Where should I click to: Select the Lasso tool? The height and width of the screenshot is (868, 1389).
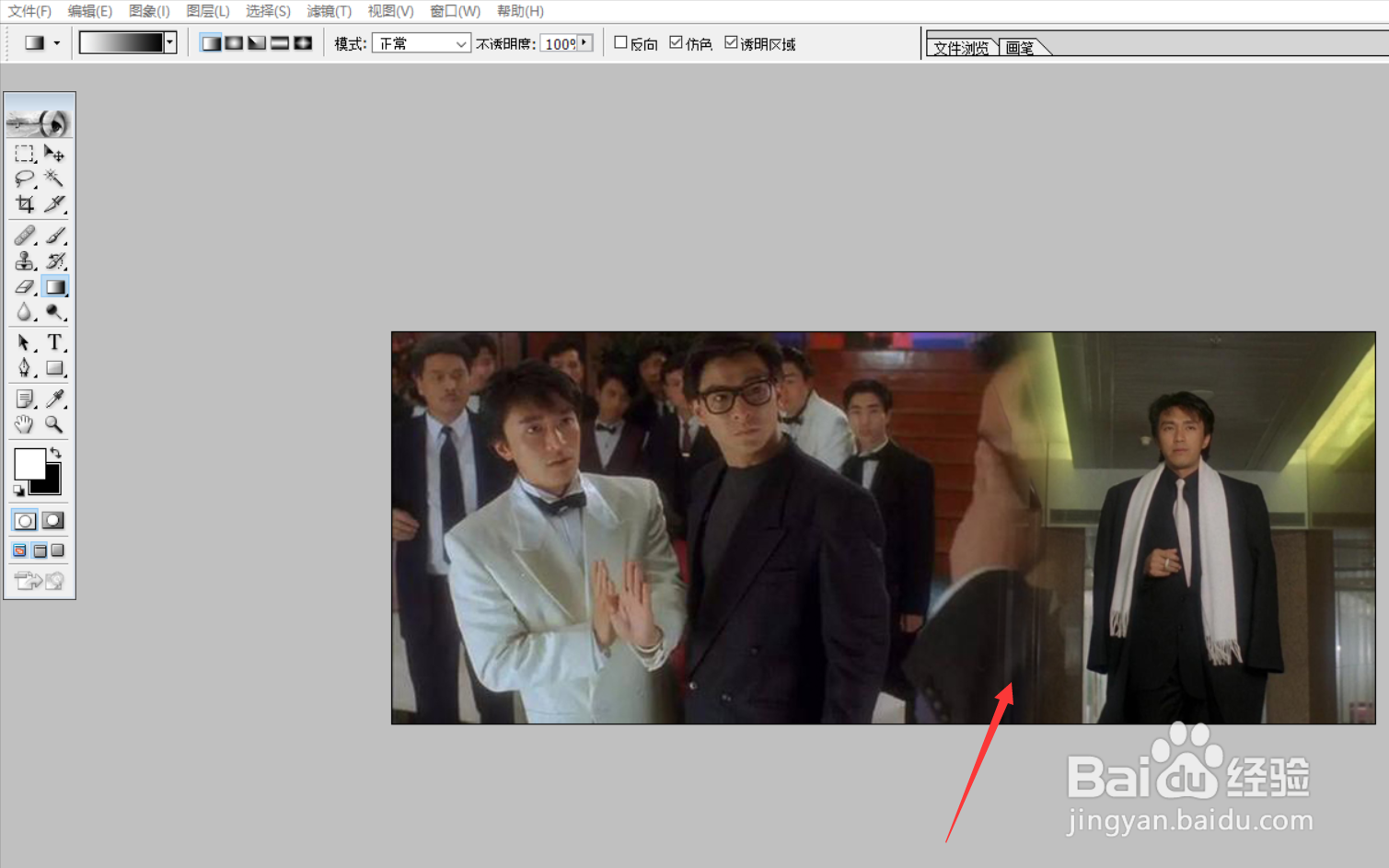coord(25,179)
